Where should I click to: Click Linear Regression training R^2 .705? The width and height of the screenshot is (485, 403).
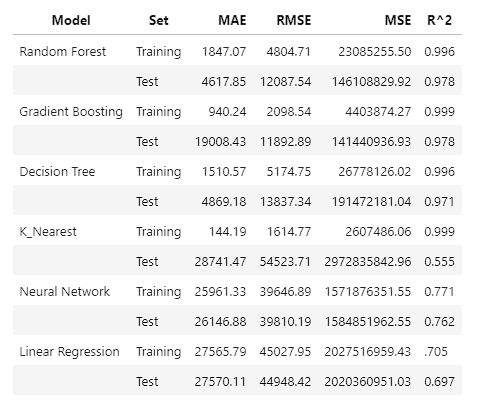tap(436, 352)
